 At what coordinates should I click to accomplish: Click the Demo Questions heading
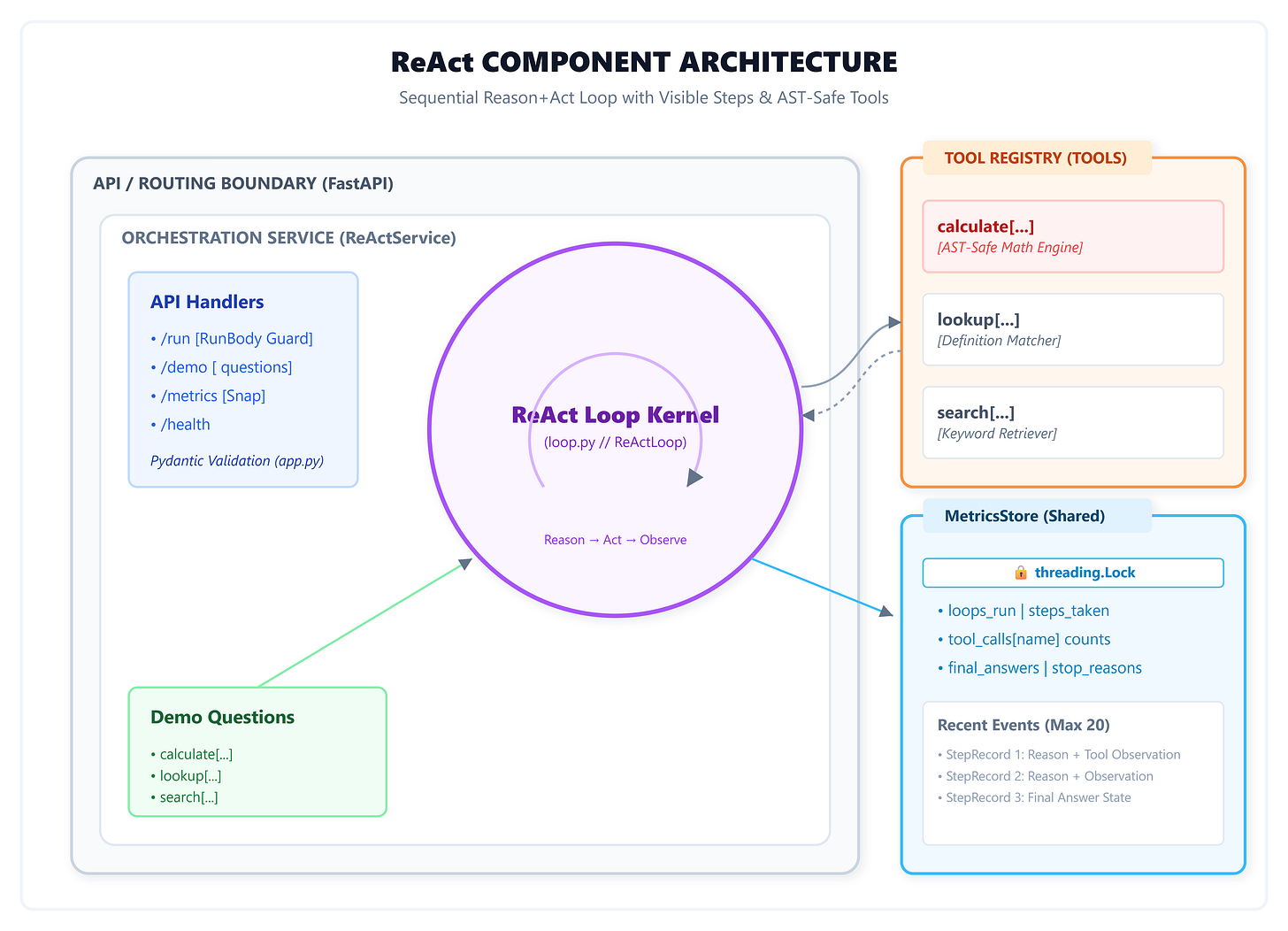pyautogui.click(x=223, y=717)
